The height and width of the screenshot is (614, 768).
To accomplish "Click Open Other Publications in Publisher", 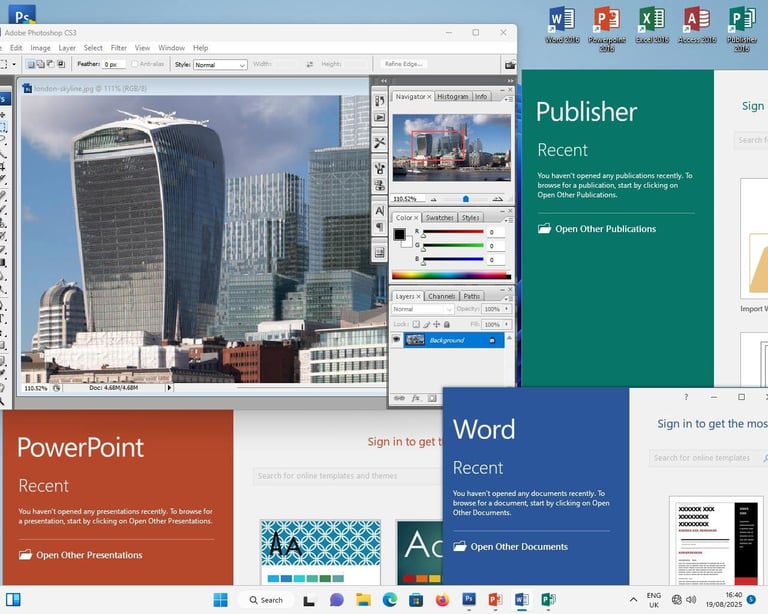I will [x=597, y=229].
